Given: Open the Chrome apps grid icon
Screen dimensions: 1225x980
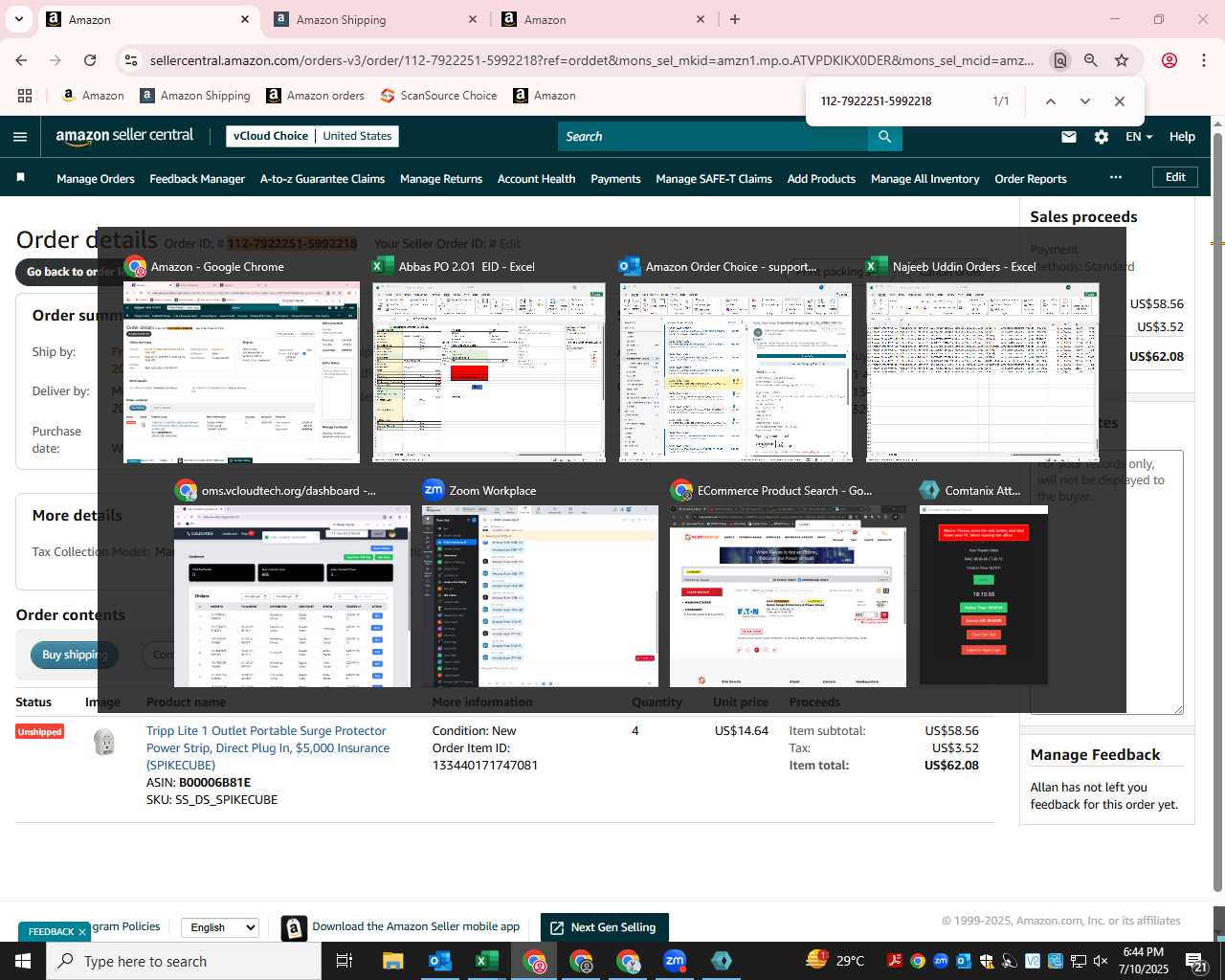Looking at the screenshot, I should pos(25,96).
